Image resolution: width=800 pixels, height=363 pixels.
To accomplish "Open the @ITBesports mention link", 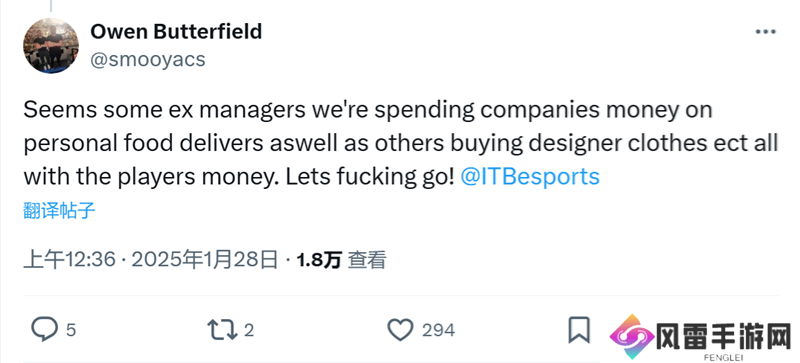I will click(530, 177).
